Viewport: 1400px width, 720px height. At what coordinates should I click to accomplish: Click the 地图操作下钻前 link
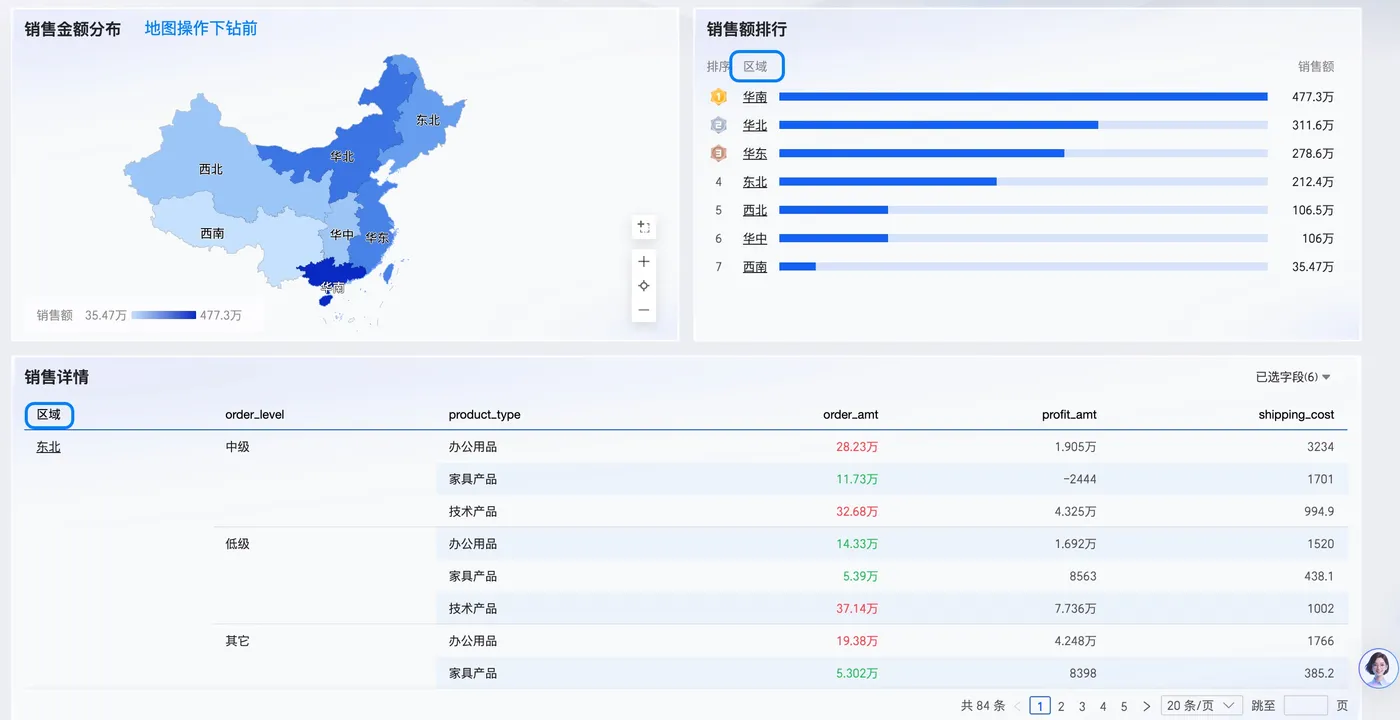201,29
